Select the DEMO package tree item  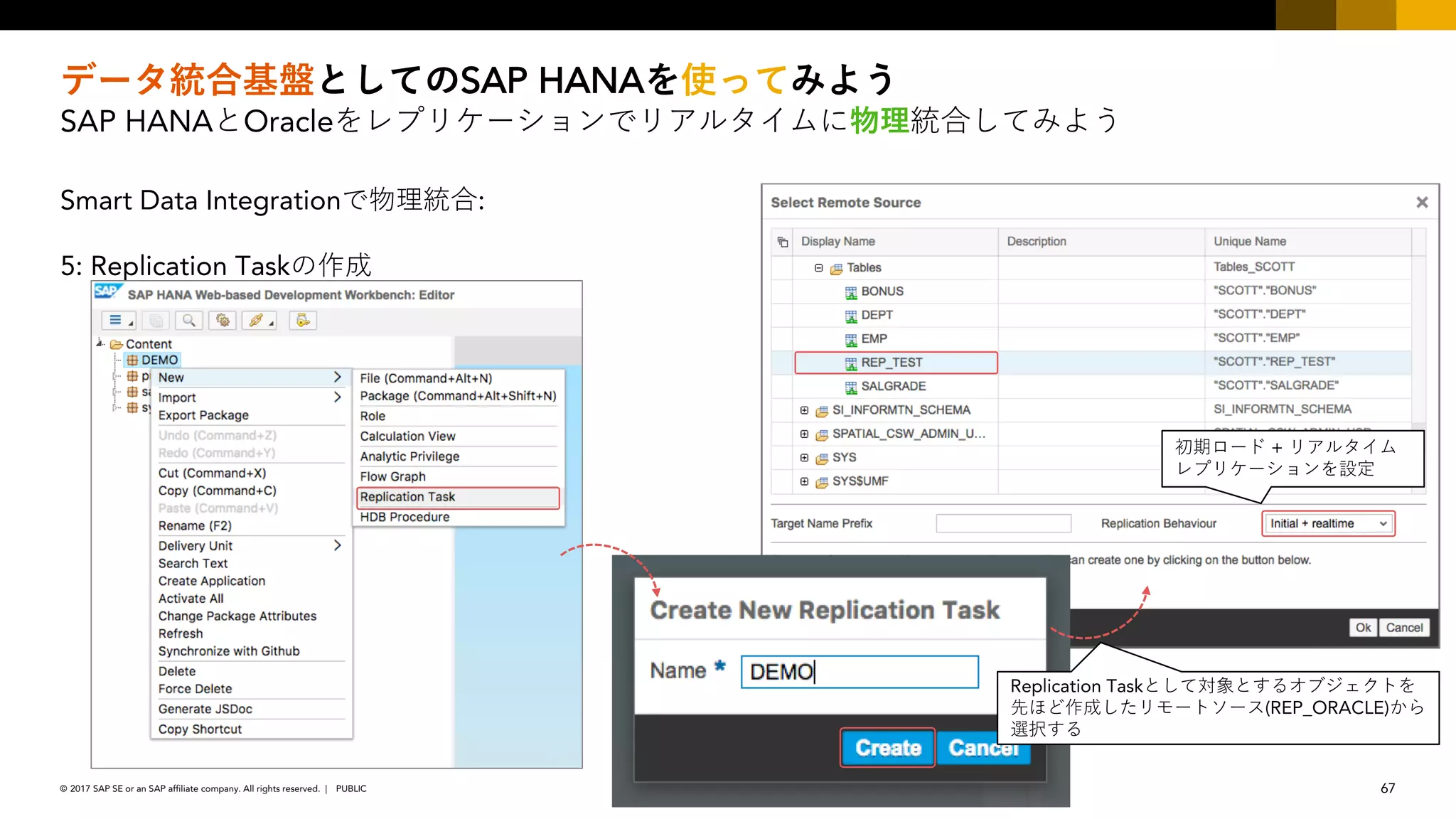[153, 360]
